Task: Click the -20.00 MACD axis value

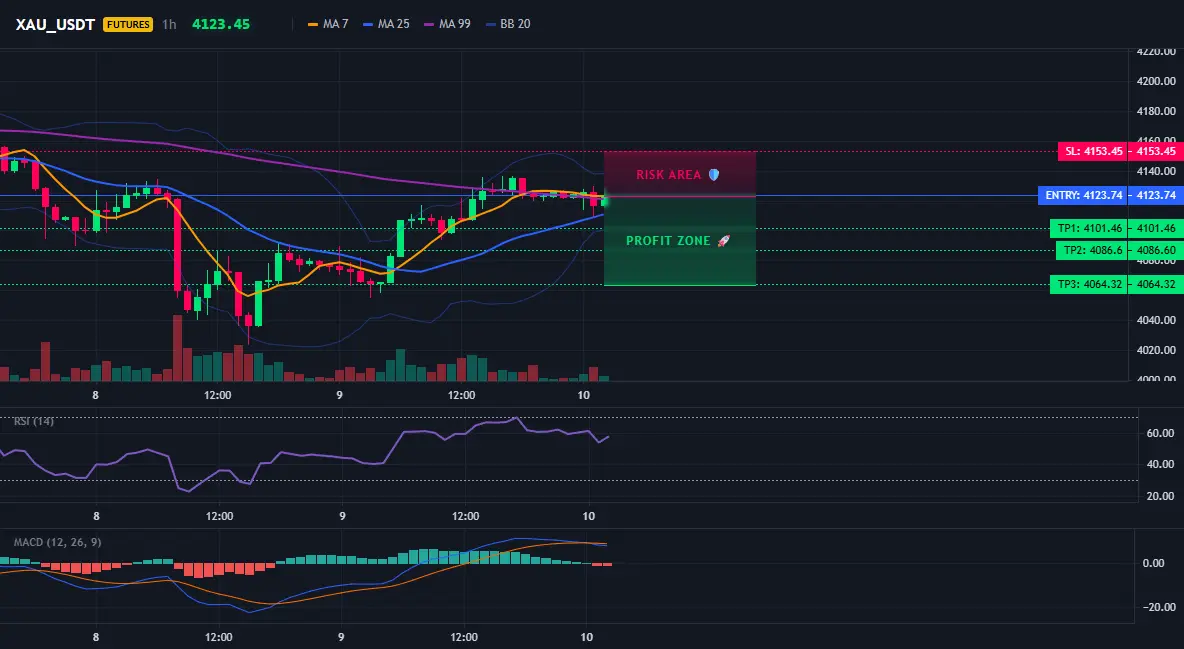Action: [x=1157, y=607]
